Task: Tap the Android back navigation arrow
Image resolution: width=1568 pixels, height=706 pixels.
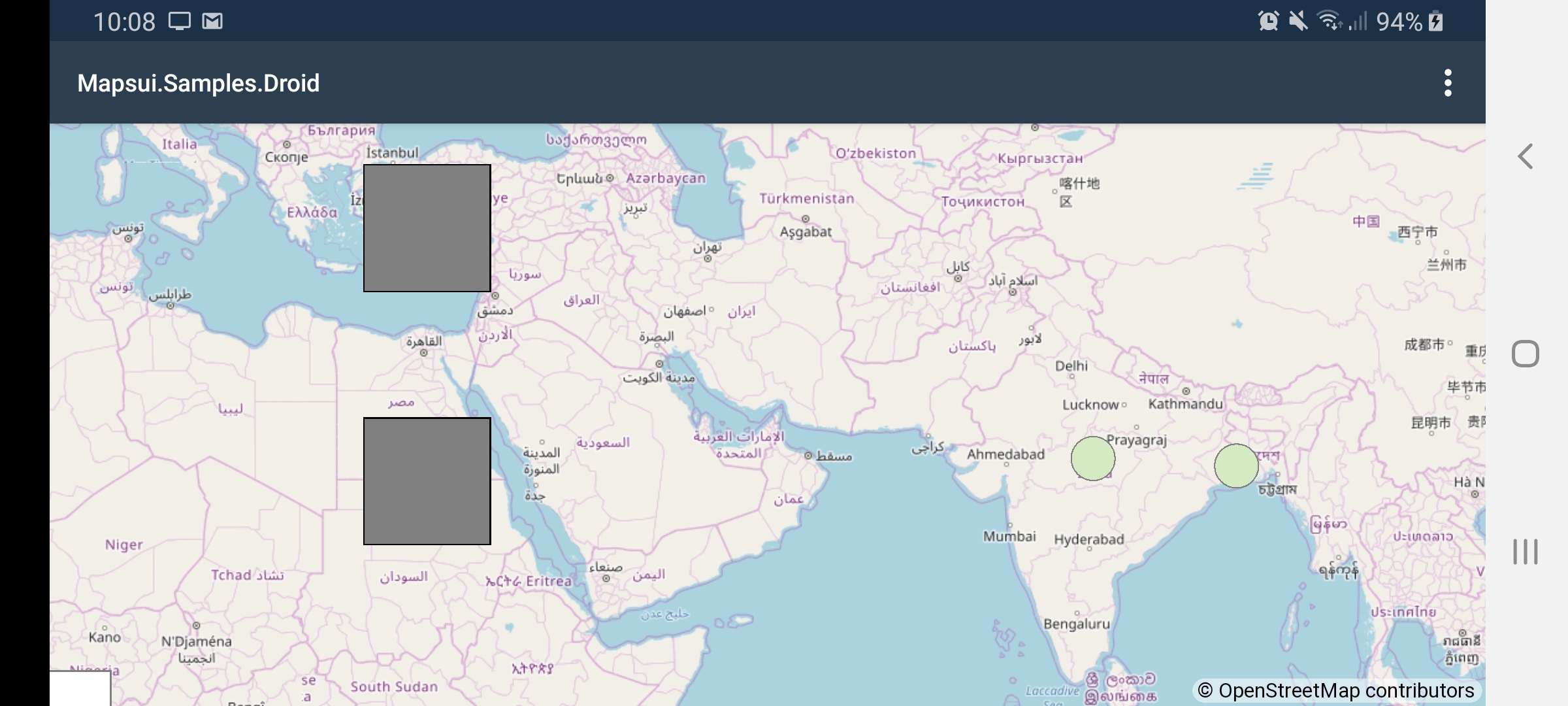Action: coord(1526,156)
